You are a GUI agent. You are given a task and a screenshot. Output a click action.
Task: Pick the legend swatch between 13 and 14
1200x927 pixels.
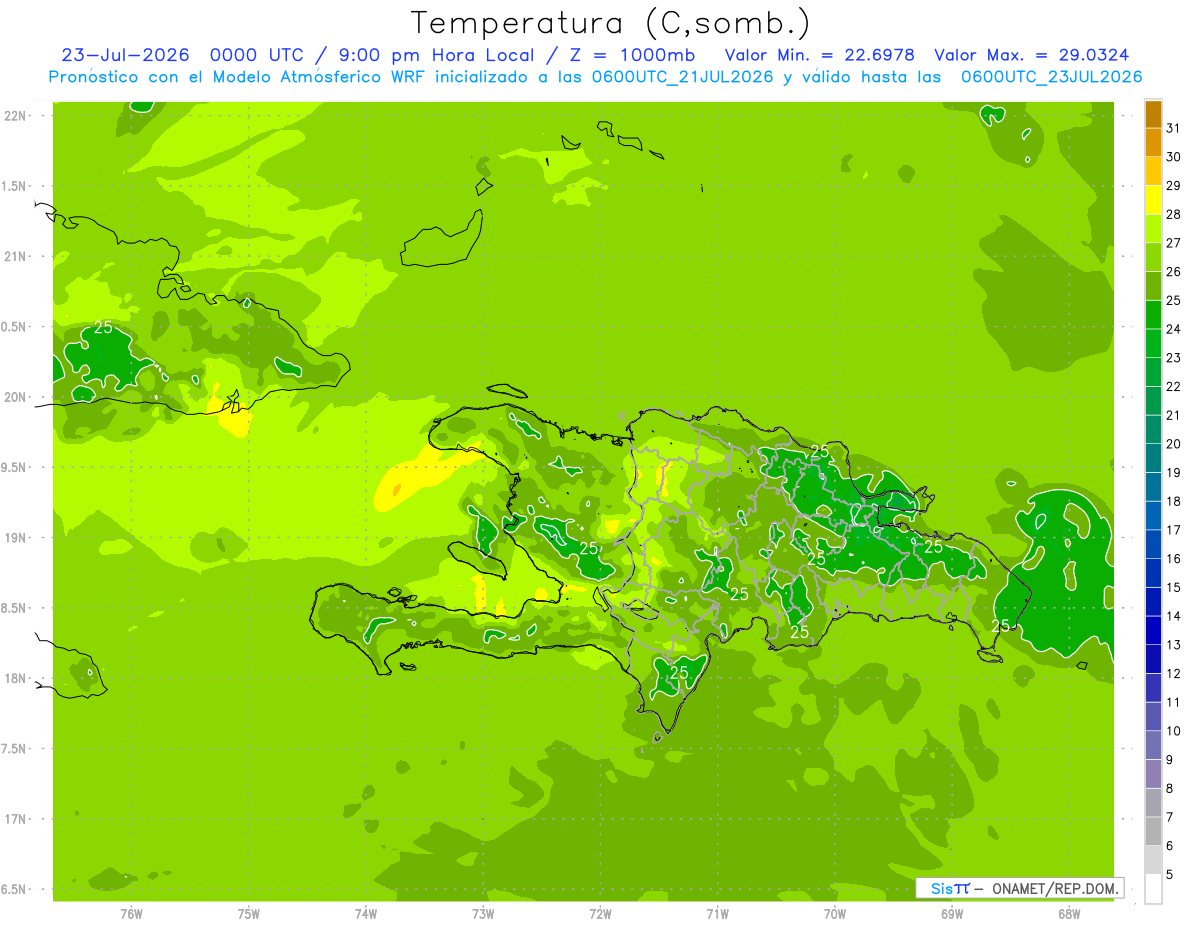coord(1153,630)
